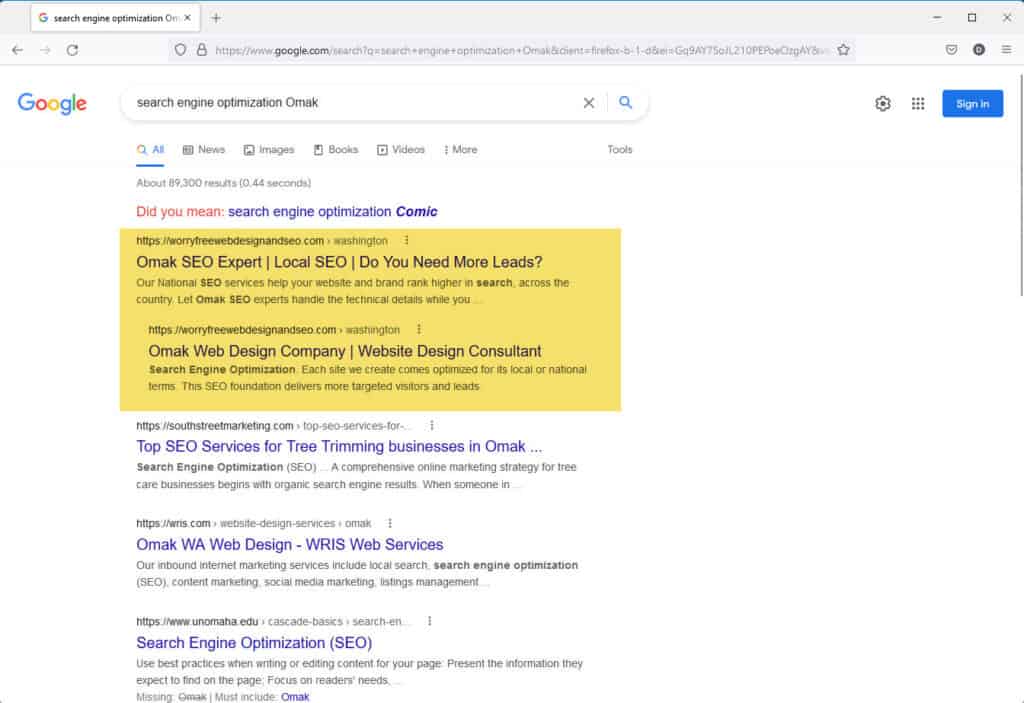Close the search engine optimization tab
The image size is (1024, 703).
tap(187, 18)
